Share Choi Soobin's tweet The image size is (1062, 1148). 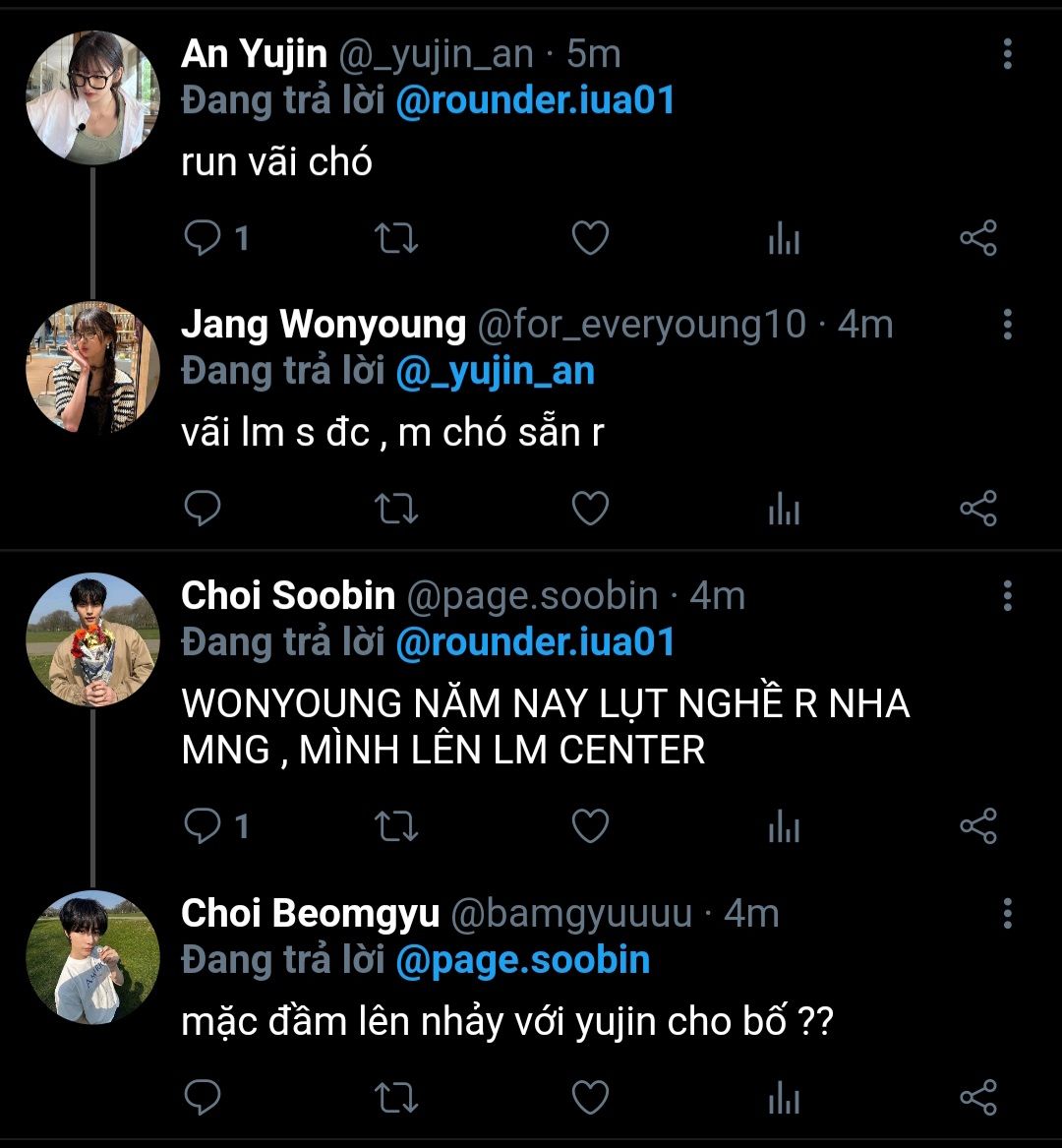(977, 826)
